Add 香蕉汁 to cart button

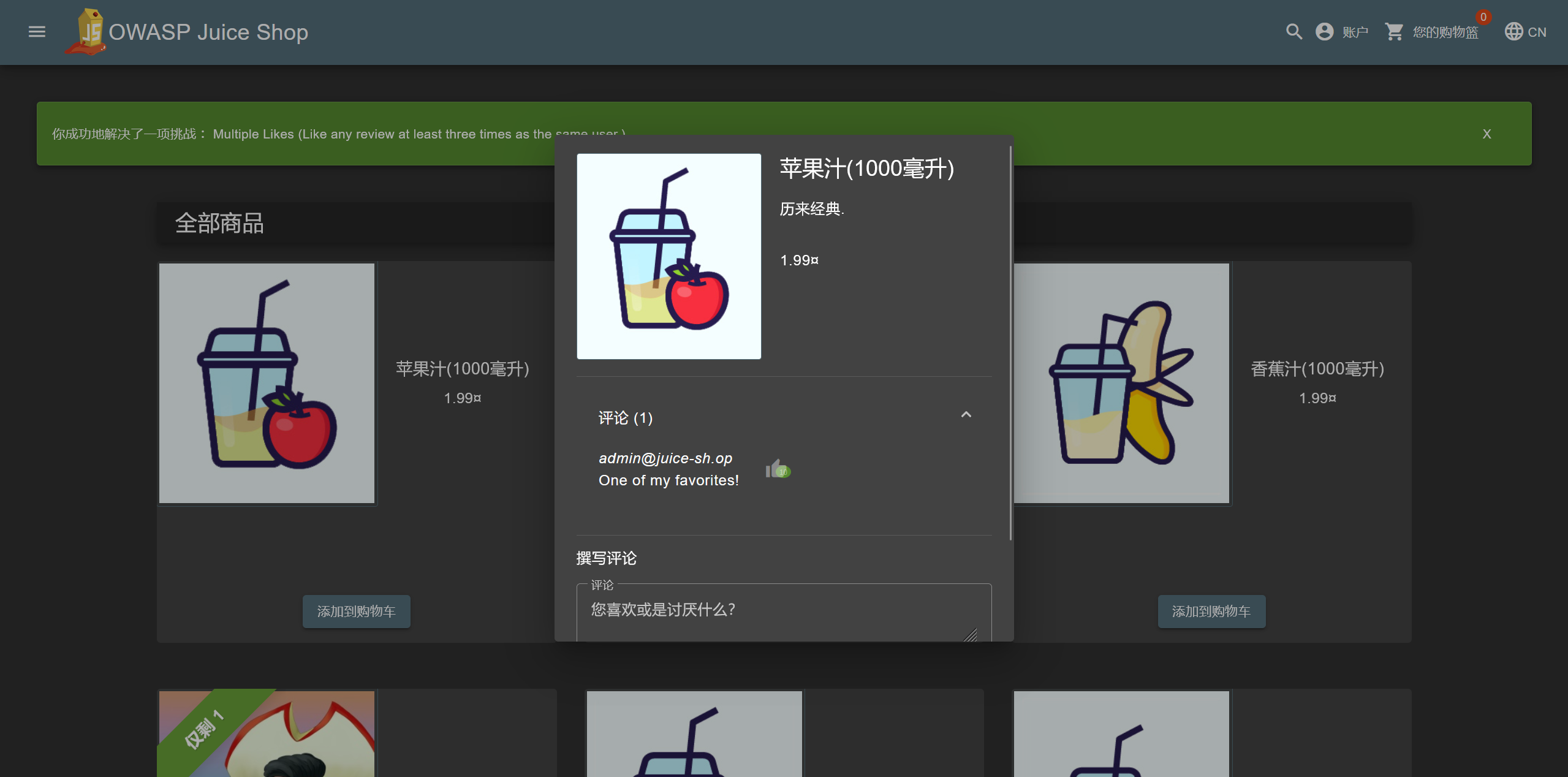coord(1211,611)
